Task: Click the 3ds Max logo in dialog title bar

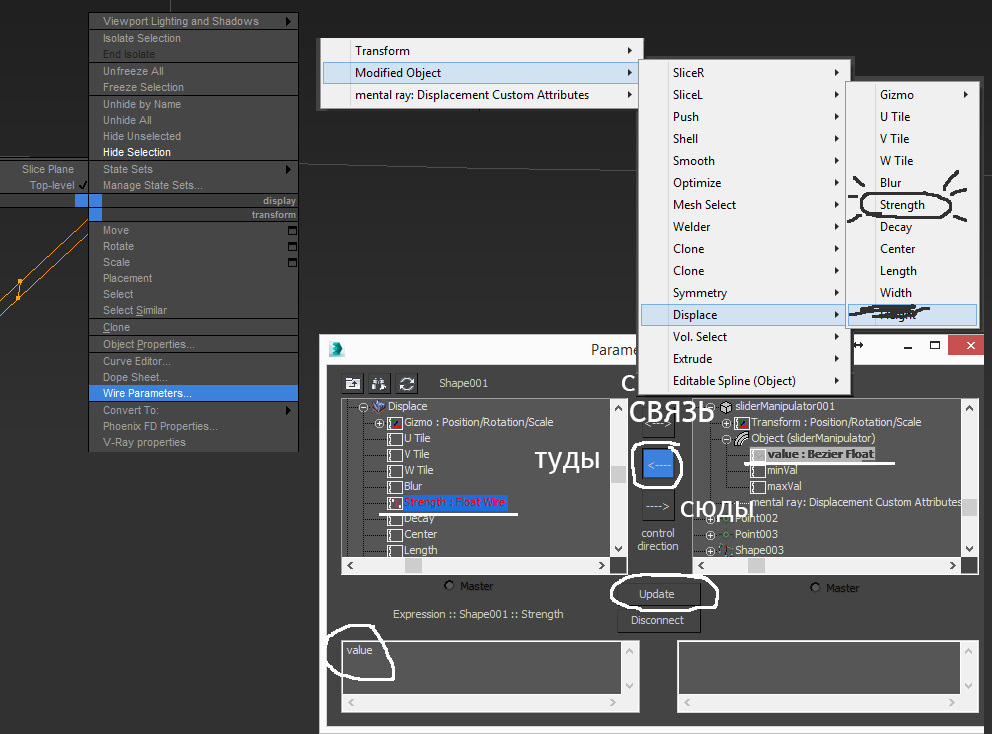Action: 337,349
